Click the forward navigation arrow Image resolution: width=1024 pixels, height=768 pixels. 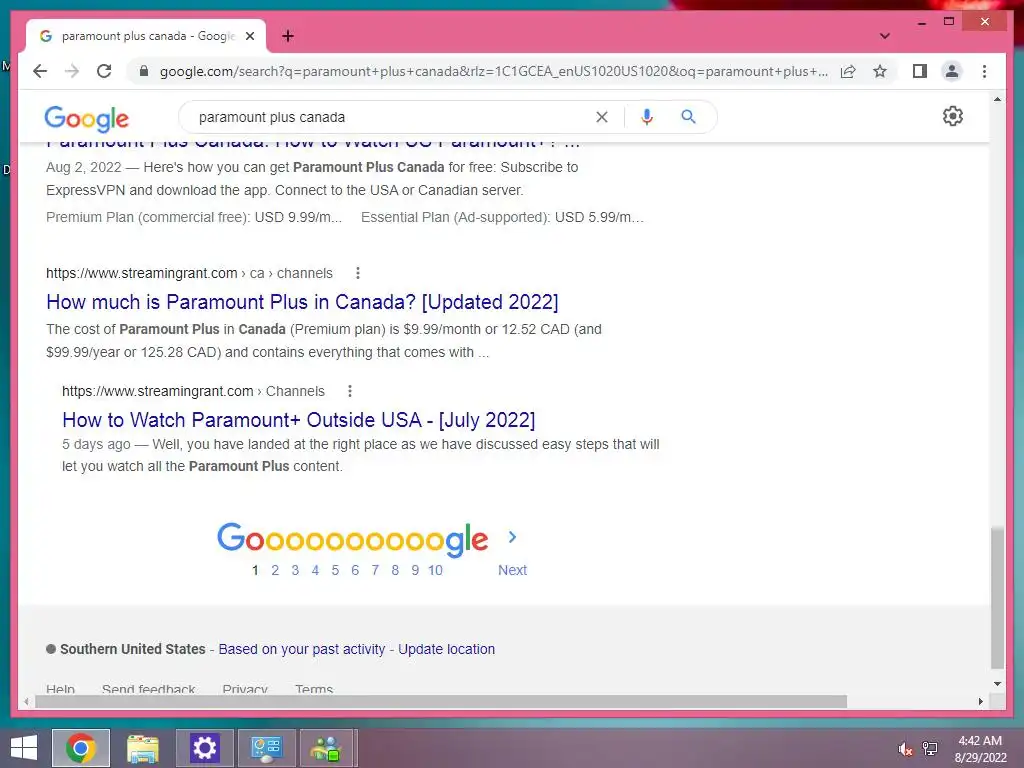click(x=72, y=71)
